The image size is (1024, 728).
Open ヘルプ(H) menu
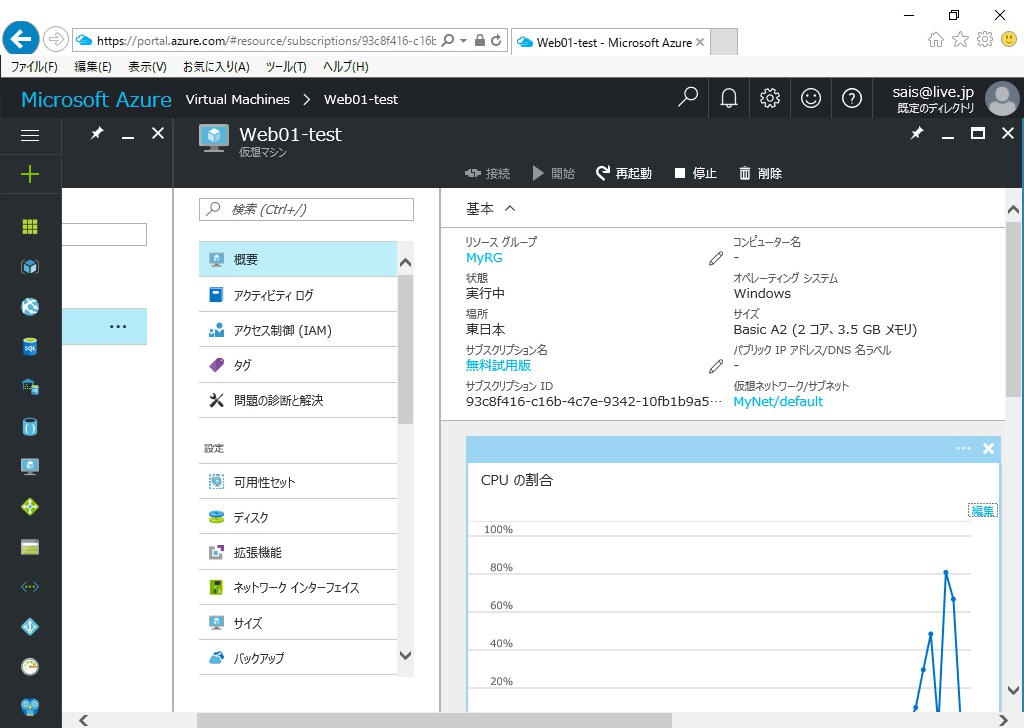(x=345, y=67)
